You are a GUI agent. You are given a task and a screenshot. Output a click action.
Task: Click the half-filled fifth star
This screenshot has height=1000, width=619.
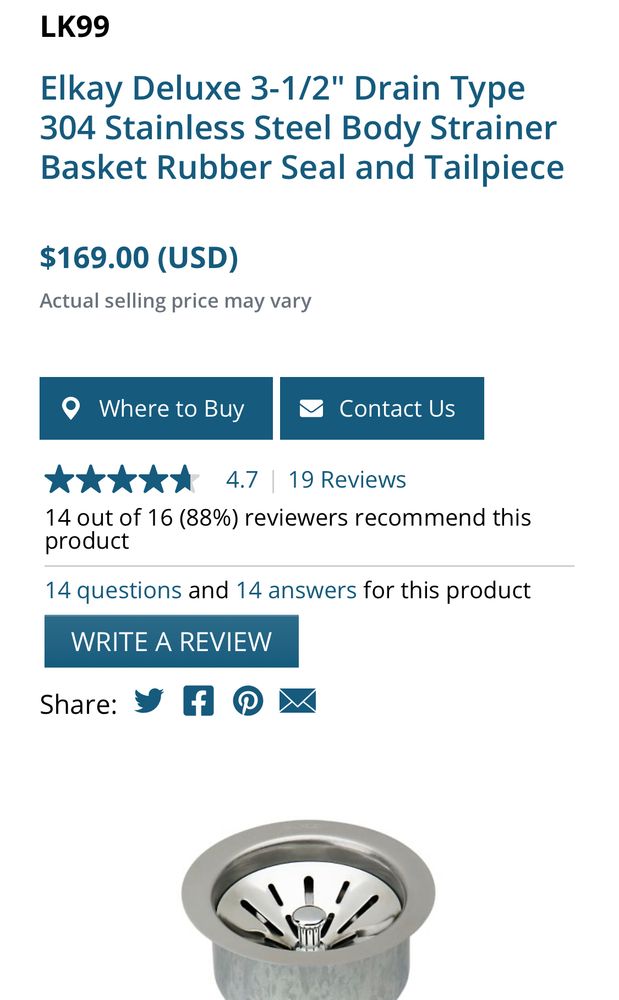pyautogui.click(x=185, y=478)
